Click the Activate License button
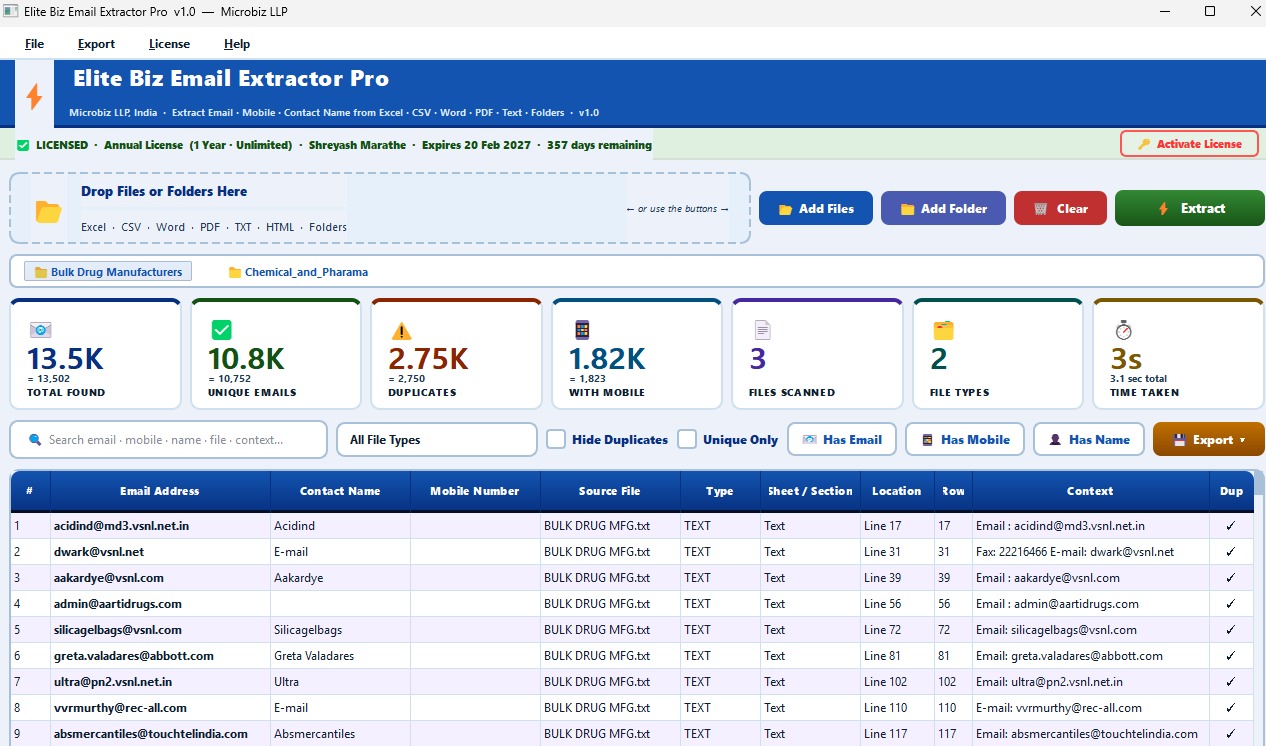The image size is (1266, 746). pyautogui.click(x=1189, y=143)
